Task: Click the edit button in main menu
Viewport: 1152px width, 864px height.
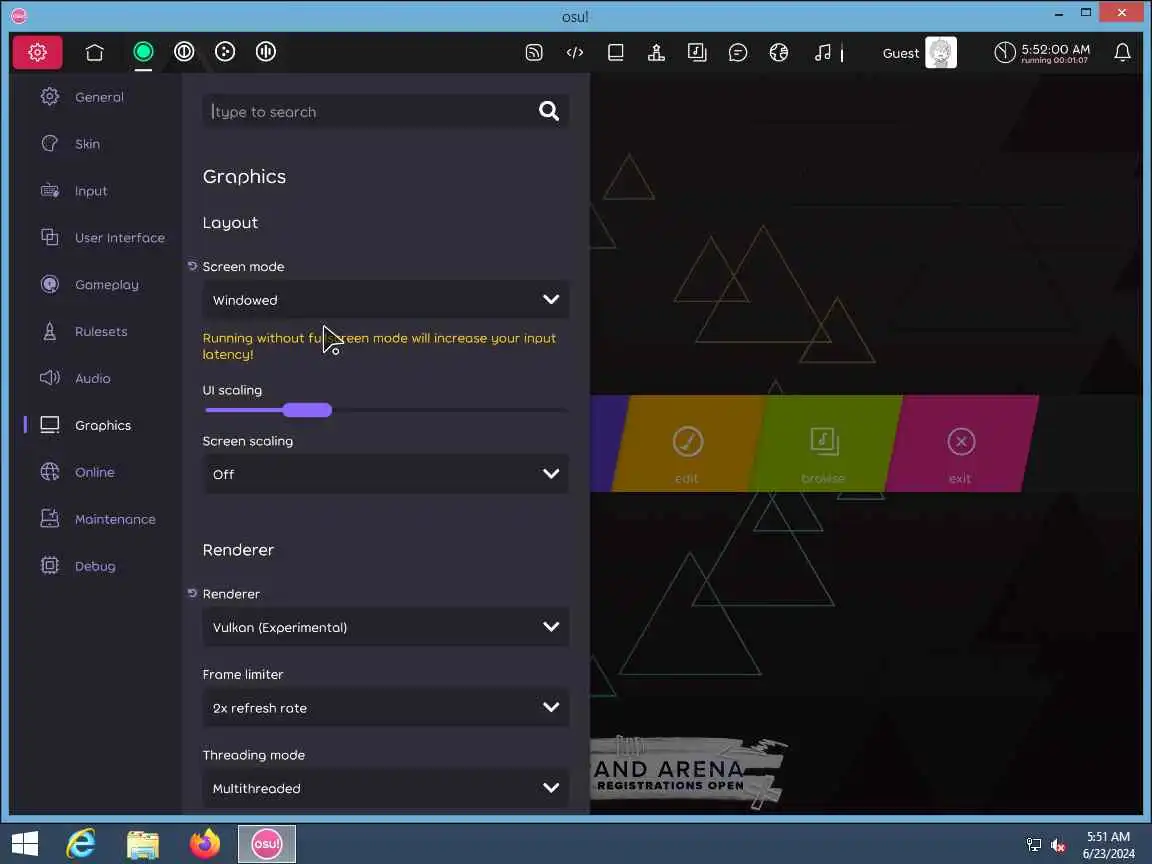Action: [x=688, y=444]
